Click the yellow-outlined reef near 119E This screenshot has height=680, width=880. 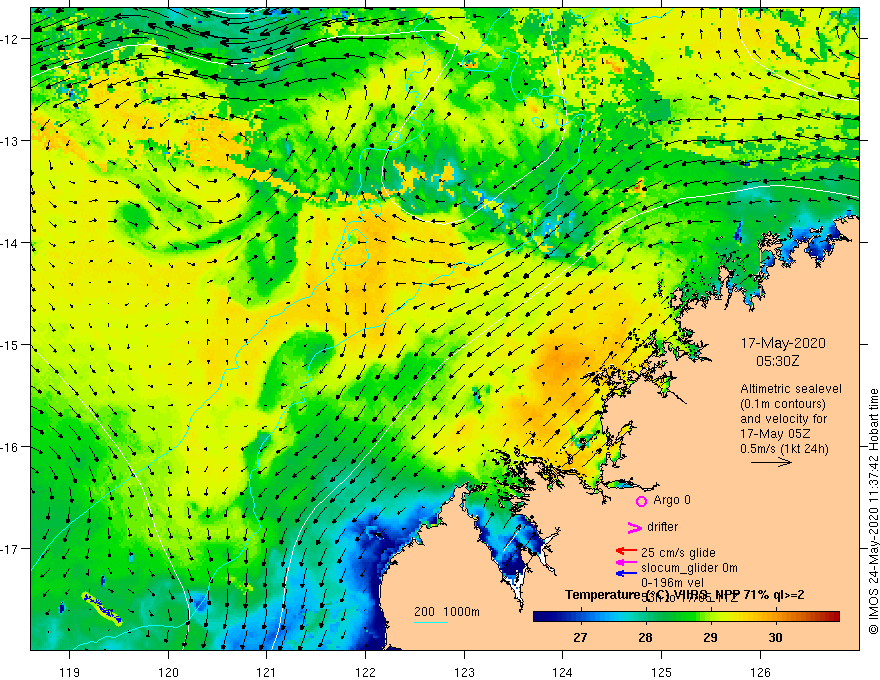(101, 608)
